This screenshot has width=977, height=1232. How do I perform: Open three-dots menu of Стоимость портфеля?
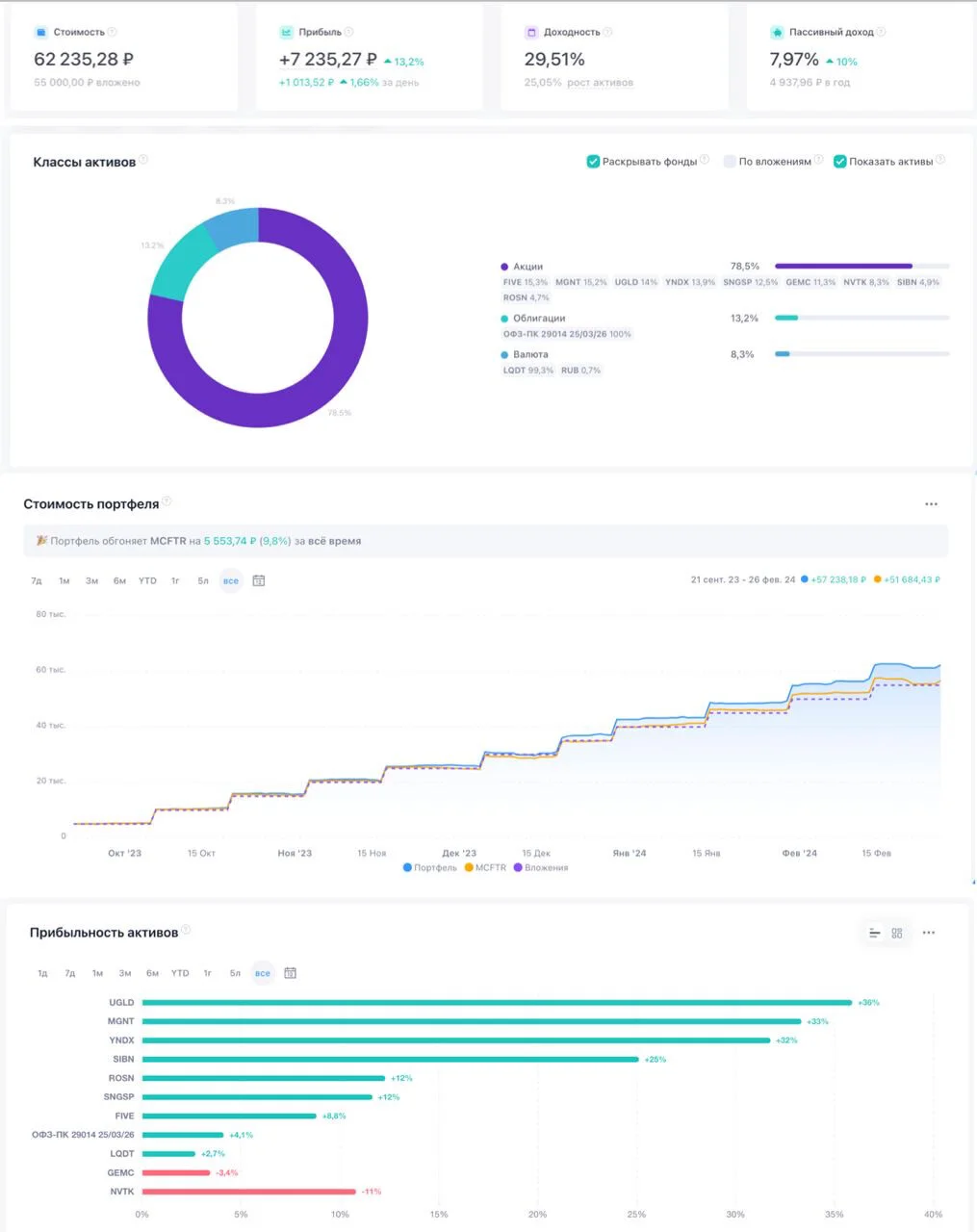931,504
